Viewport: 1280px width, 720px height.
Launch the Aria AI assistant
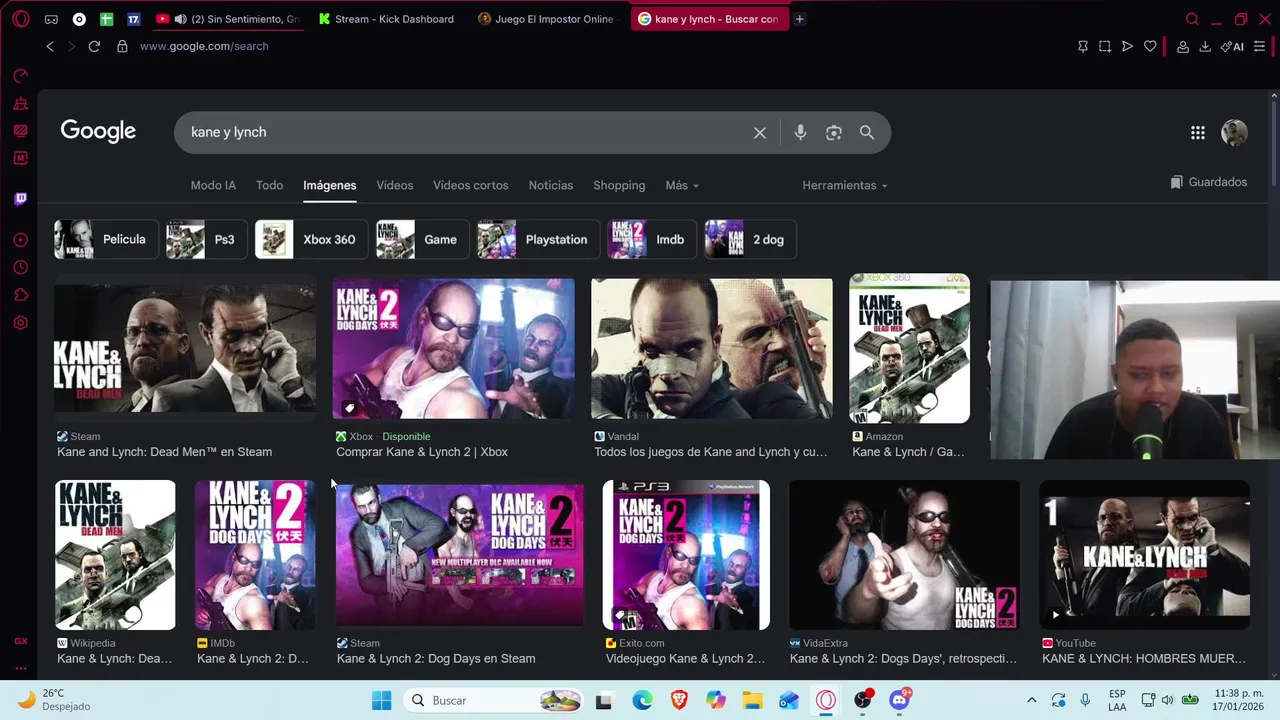pos(1232,46)
